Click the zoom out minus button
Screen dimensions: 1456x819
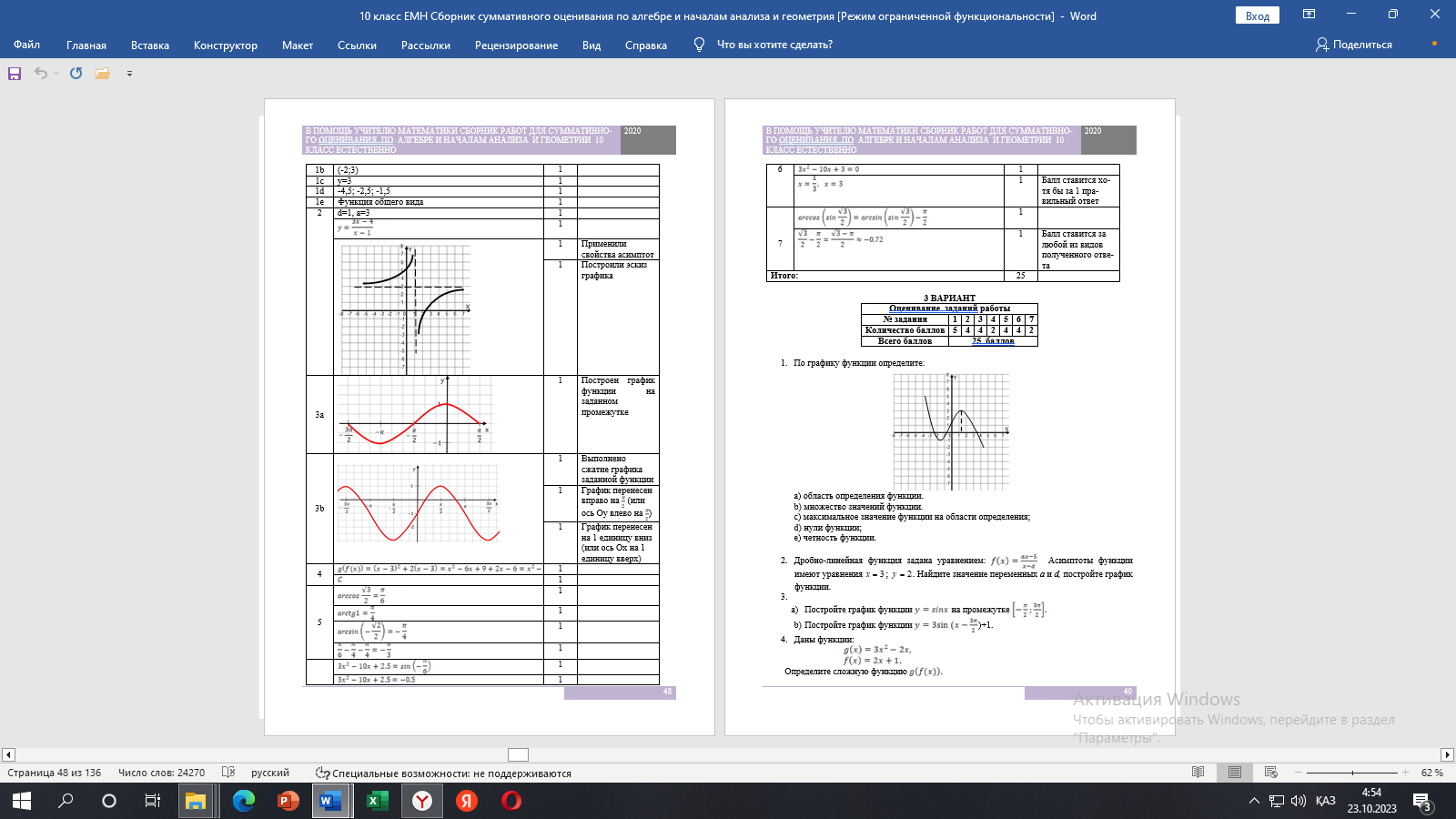point(1299,773)
